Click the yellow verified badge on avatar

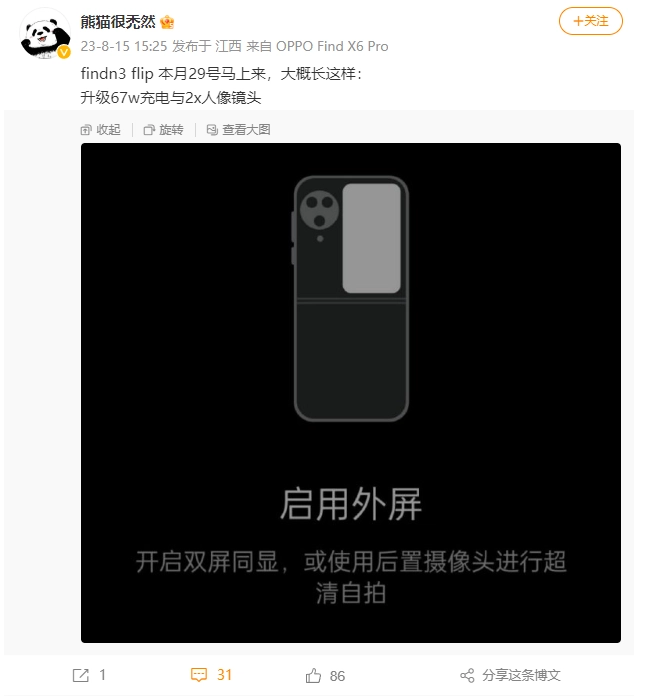point(64,52)
